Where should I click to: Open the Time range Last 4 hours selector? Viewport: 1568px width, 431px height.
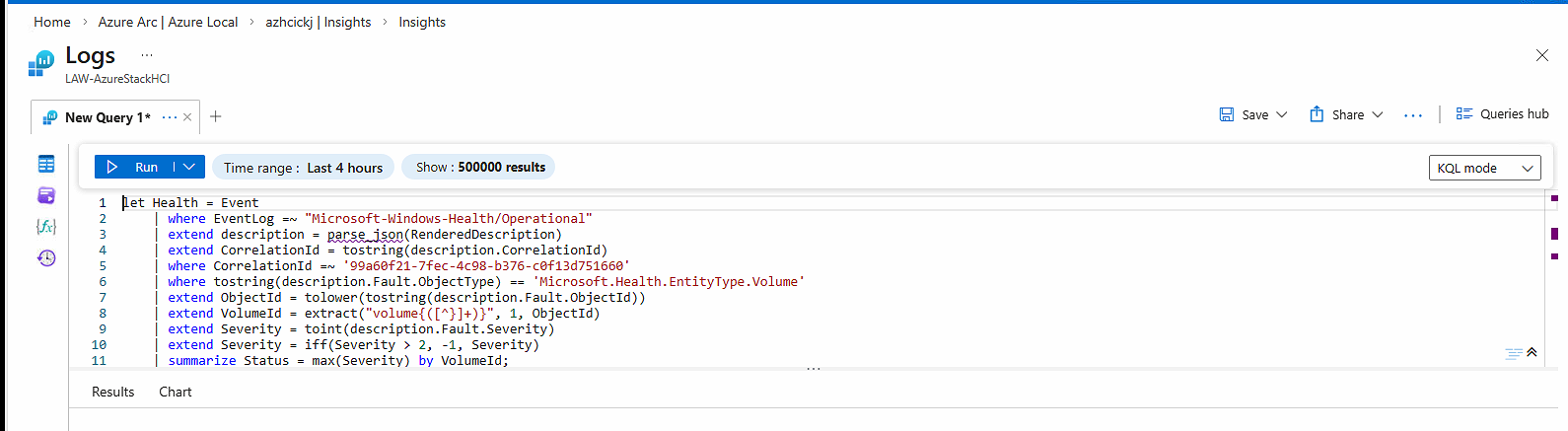coord(303,168)
